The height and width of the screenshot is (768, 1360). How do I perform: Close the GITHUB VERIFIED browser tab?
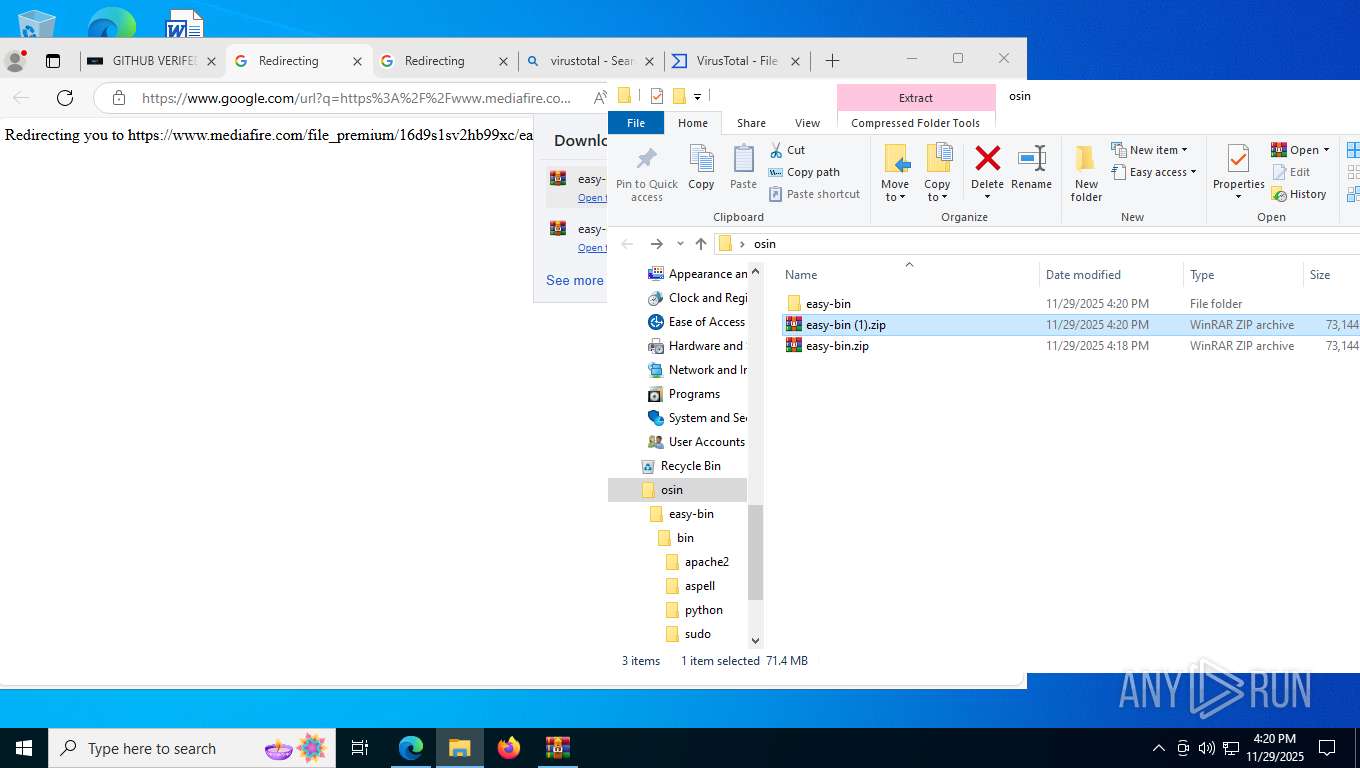coord(211,61)
